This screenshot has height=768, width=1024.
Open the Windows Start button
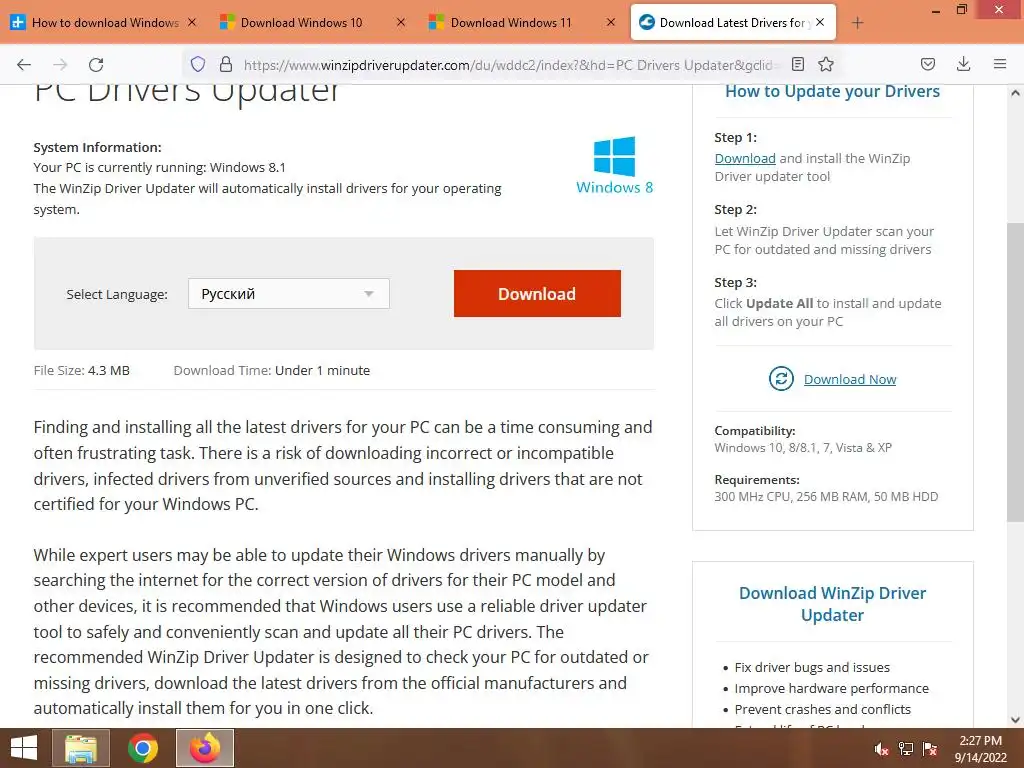coord(24,748)
